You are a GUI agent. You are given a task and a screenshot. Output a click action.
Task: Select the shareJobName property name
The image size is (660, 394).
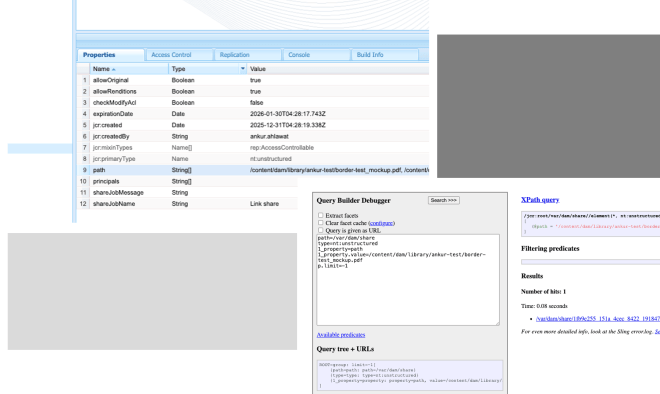[x=114, y=204]
